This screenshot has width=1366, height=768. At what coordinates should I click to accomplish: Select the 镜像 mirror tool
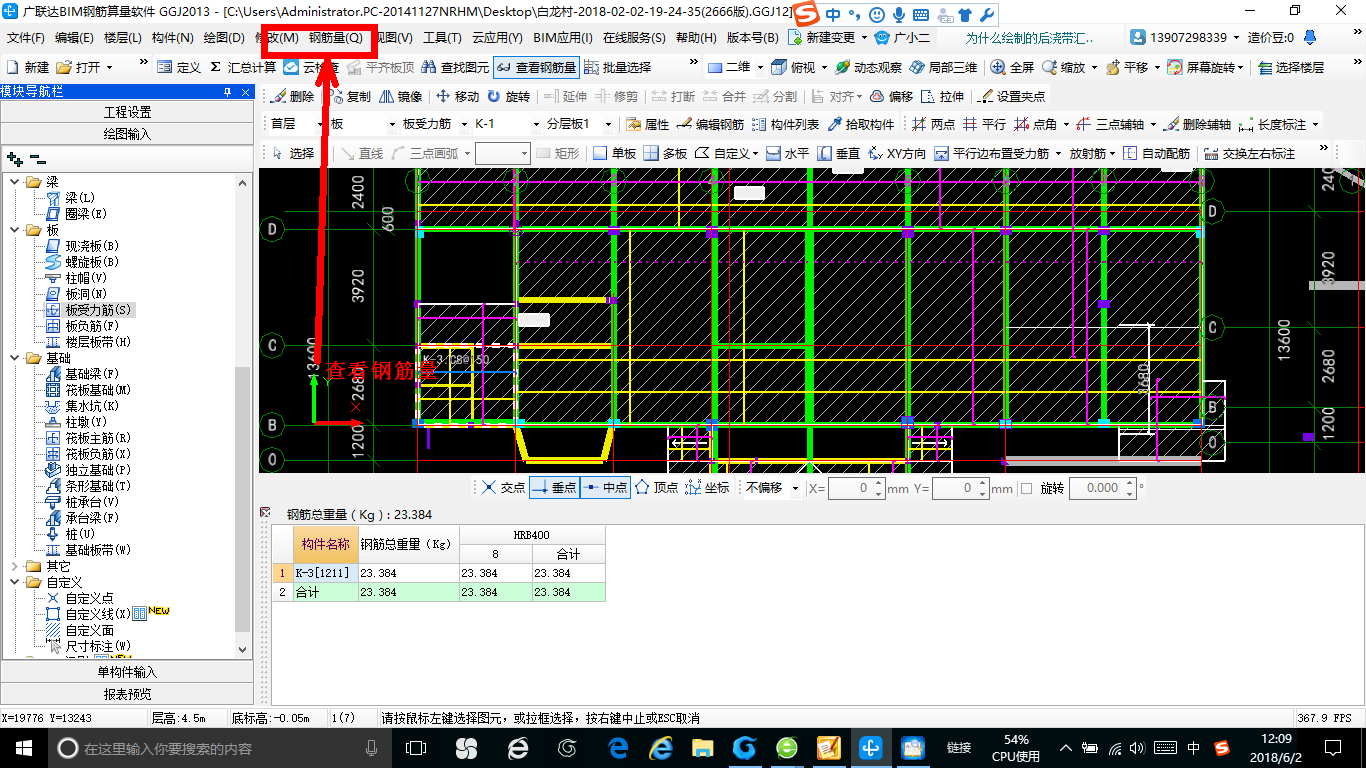400,97
